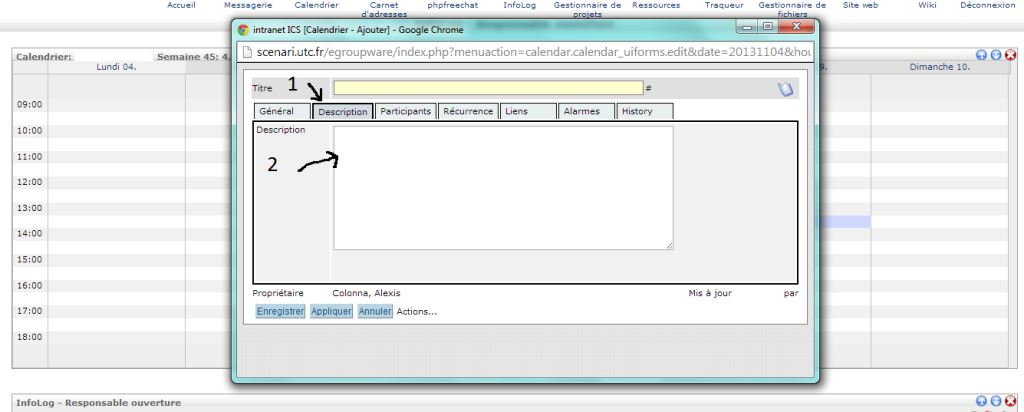Click the 18:00 time row label

click(29, 337)
